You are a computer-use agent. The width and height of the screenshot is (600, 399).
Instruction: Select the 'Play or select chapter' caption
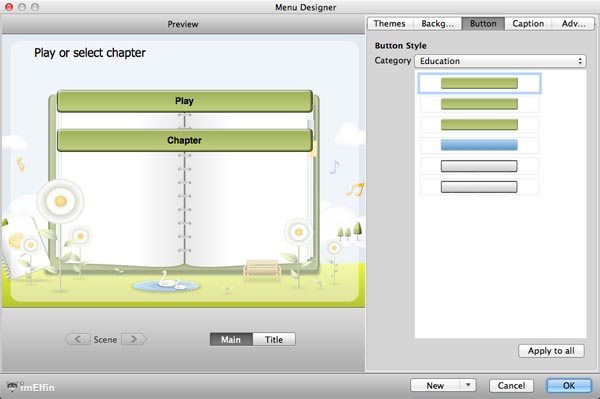(x=90, y=53)
